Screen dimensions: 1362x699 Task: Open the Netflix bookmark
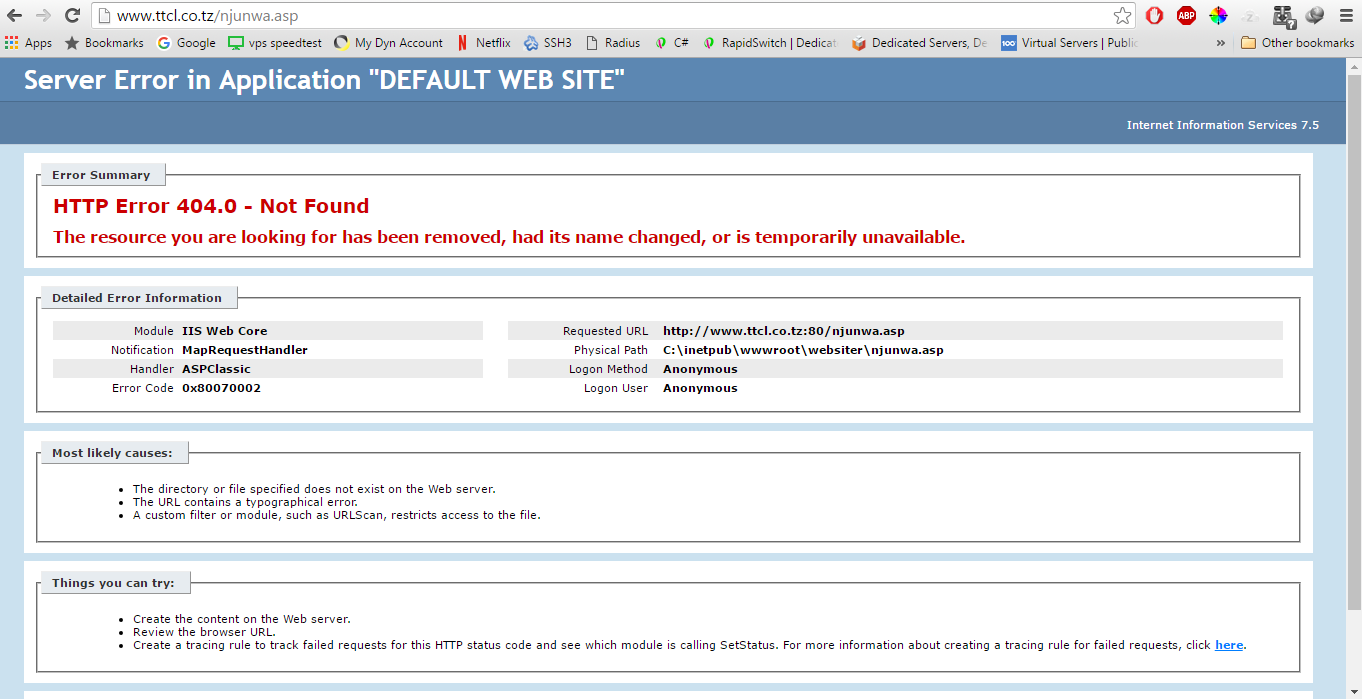point(483,43)
